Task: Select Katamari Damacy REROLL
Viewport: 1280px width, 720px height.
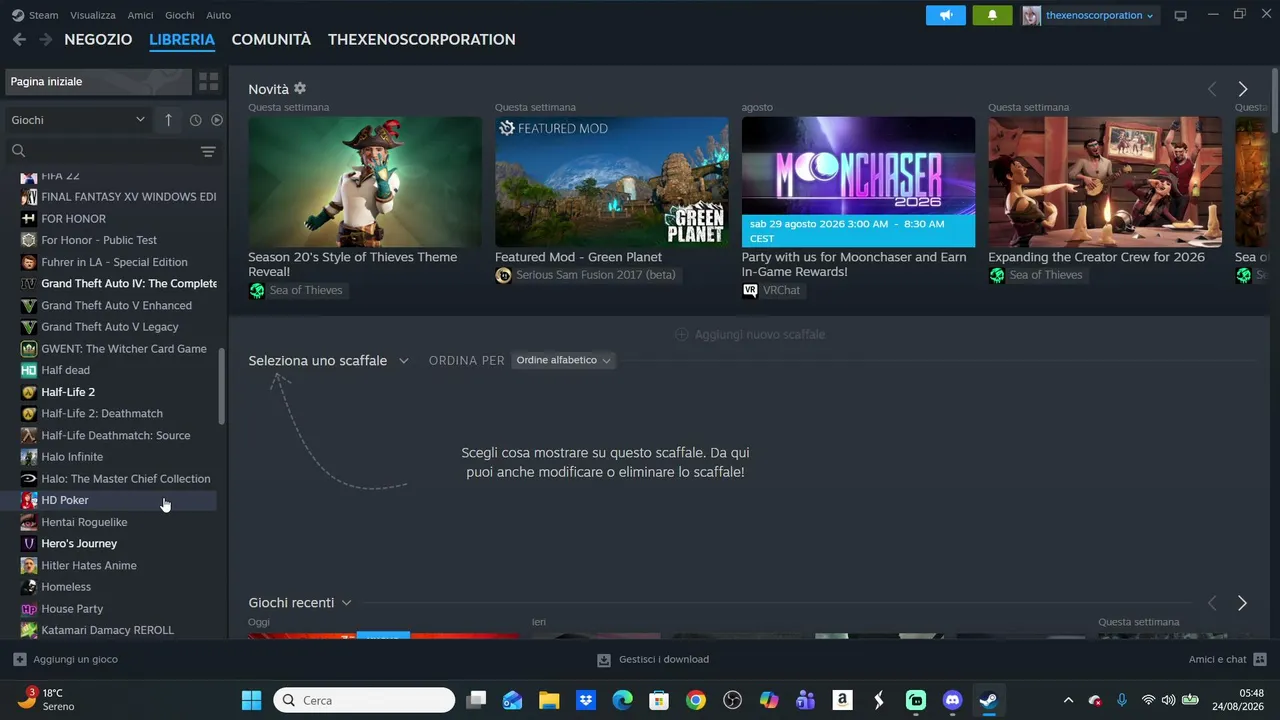Action: (x=119, y=630)
